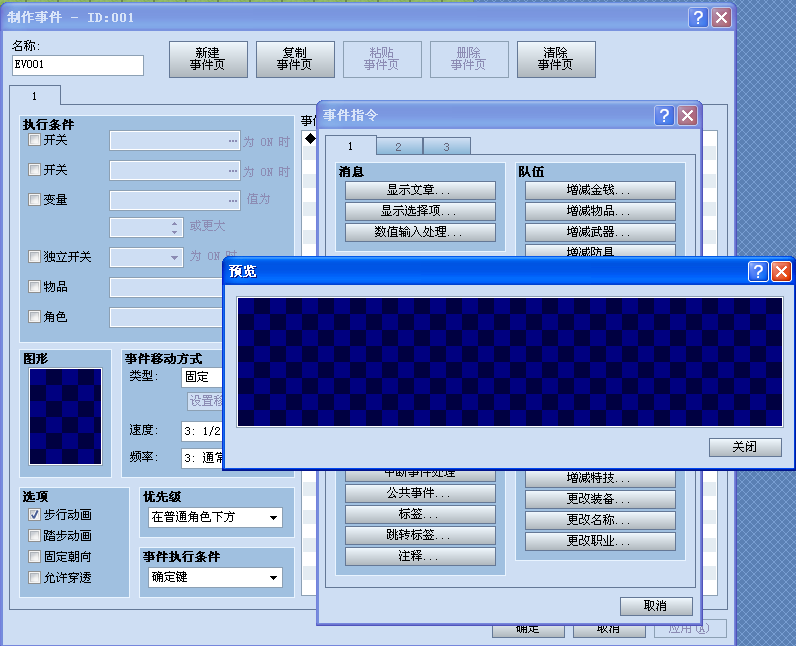Click ellipsis of 变量 selector field
Image resolution: width=796 pixels, height=646 pixels.
tap(233, 200)
